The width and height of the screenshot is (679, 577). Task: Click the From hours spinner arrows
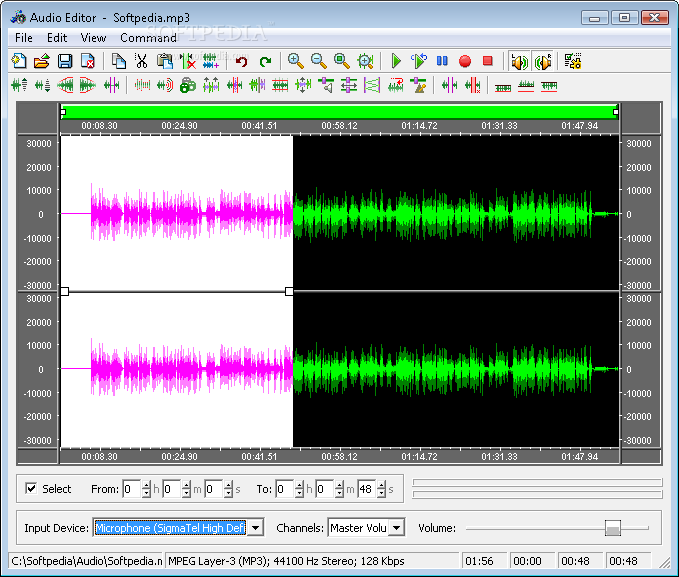146,489
